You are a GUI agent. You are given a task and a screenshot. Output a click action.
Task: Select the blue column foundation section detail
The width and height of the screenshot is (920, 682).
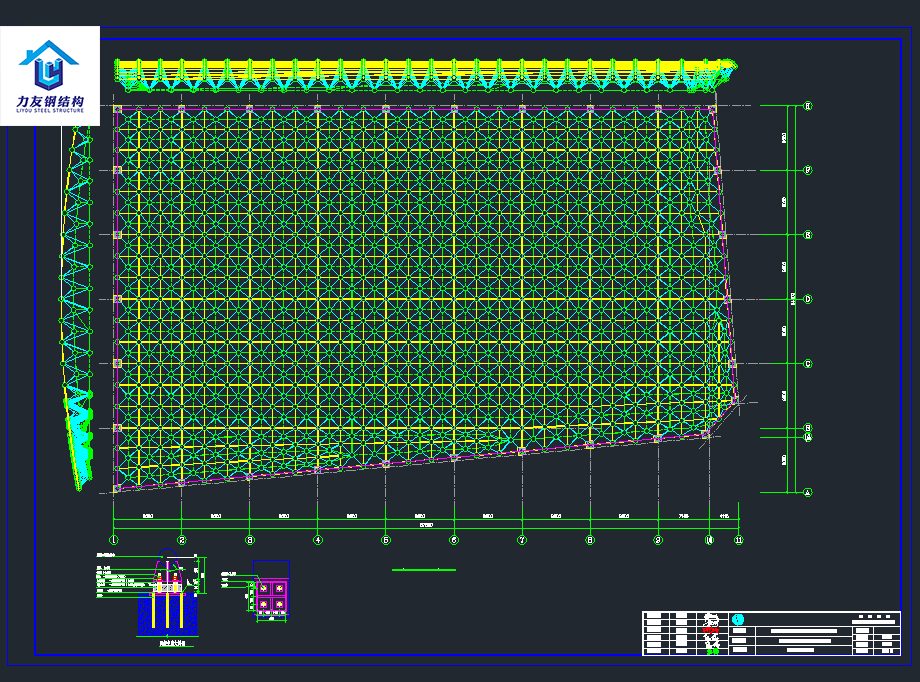[167, 598]
